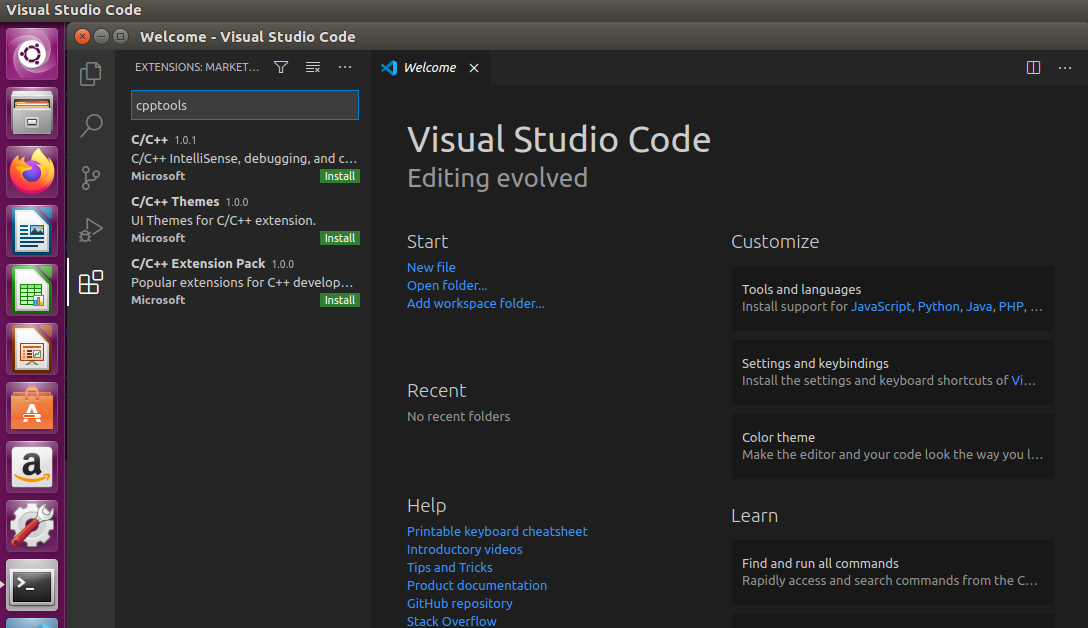The width and height of the screenshot is (1088, 628).
Task: Launch Firefox from the Ubuntu dock
Action: (33, 172)
